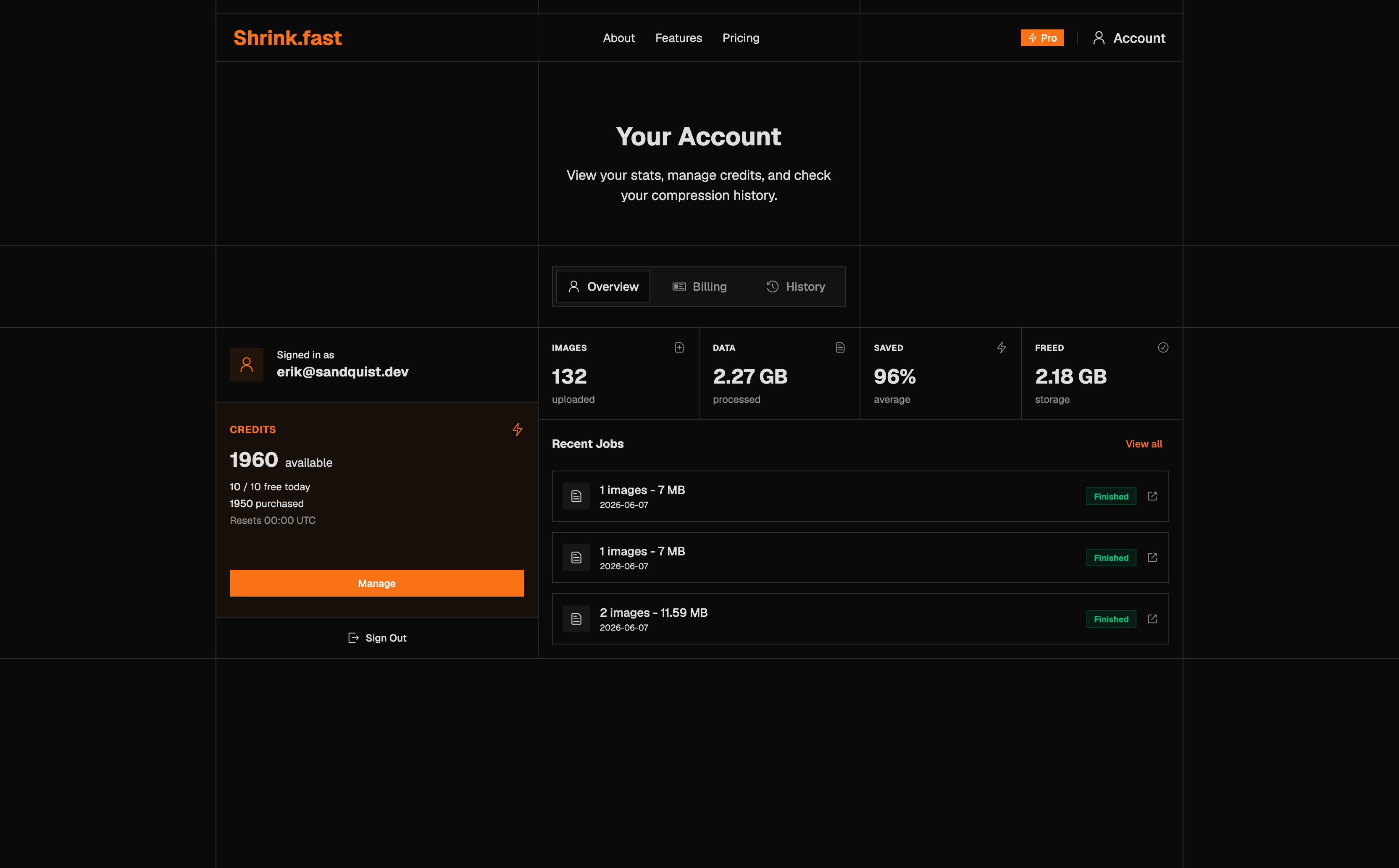This screenshot has width=1399, height=868.
Task: View all recent jobs
Action: [1144, 444]
